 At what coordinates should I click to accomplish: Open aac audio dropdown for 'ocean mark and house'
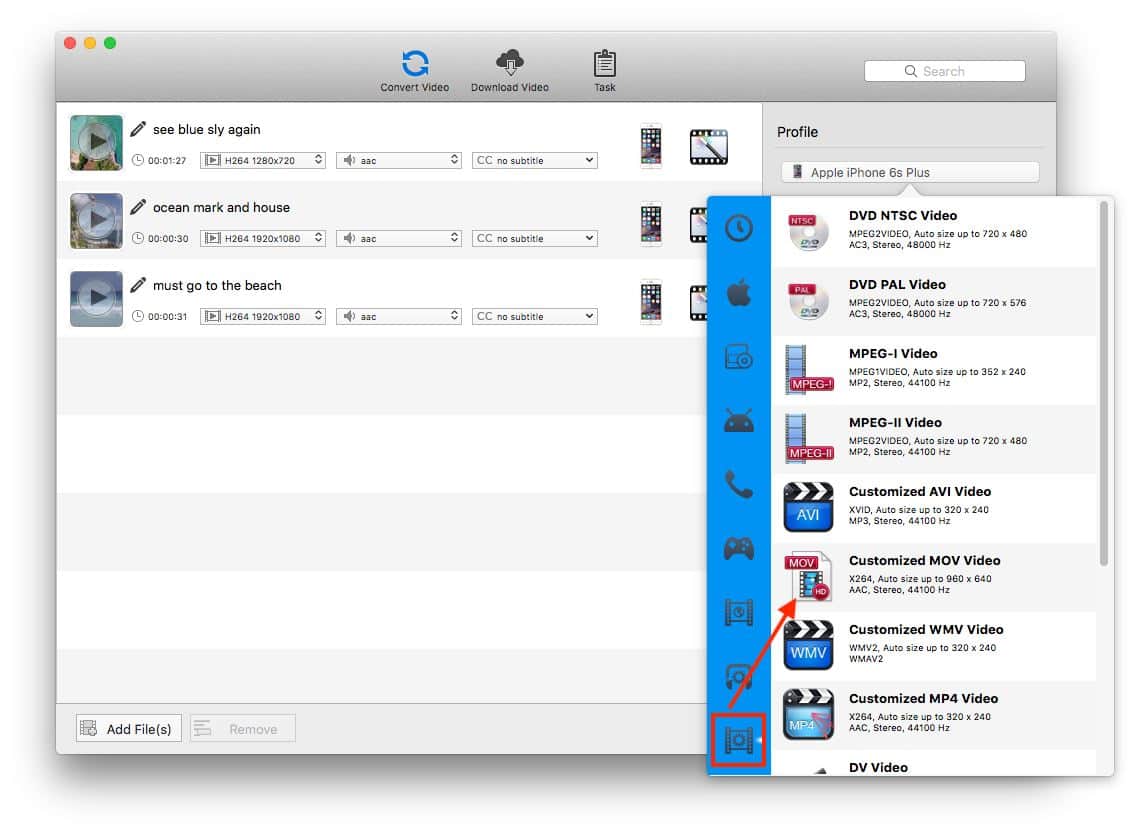[398, 238]
